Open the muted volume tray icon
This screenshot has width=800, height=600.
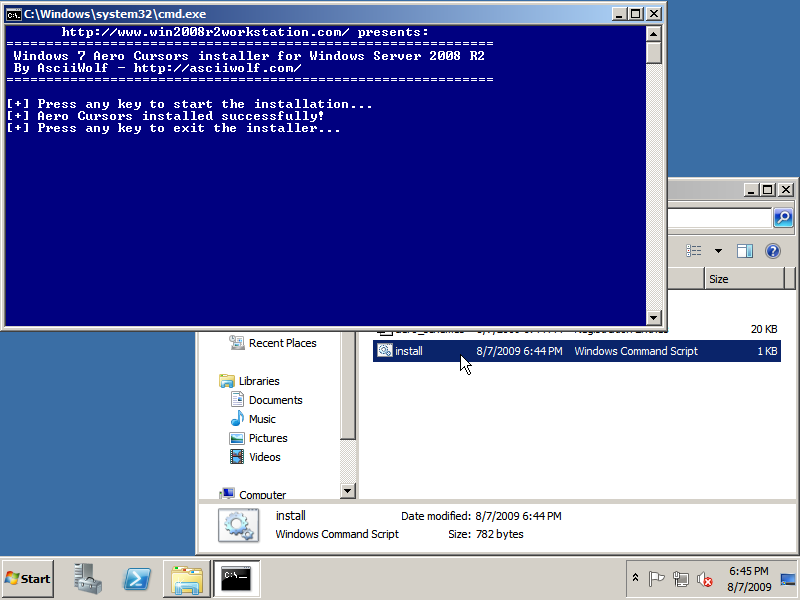705,579
